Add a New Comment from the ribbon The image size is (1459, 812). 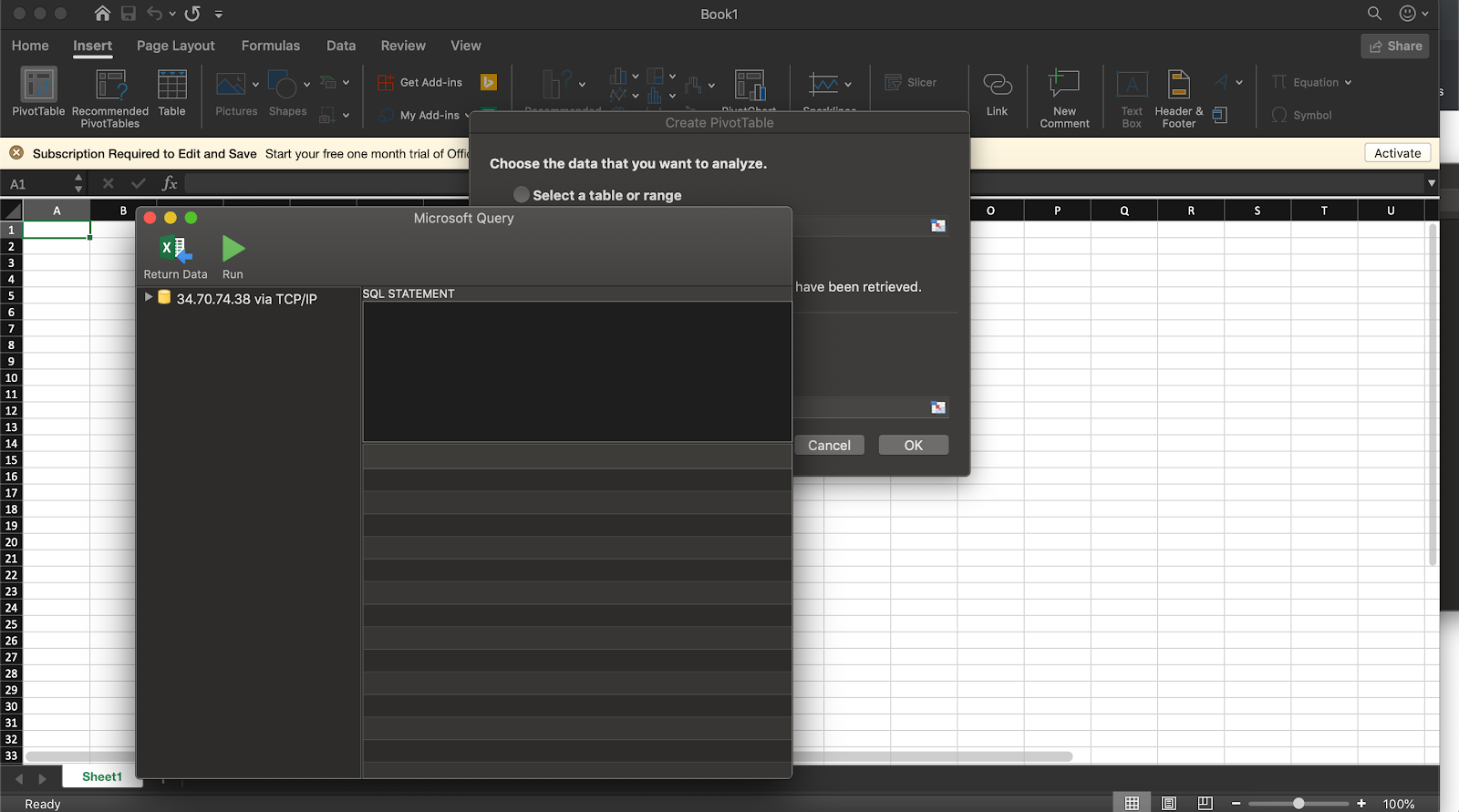point(1064,98)
